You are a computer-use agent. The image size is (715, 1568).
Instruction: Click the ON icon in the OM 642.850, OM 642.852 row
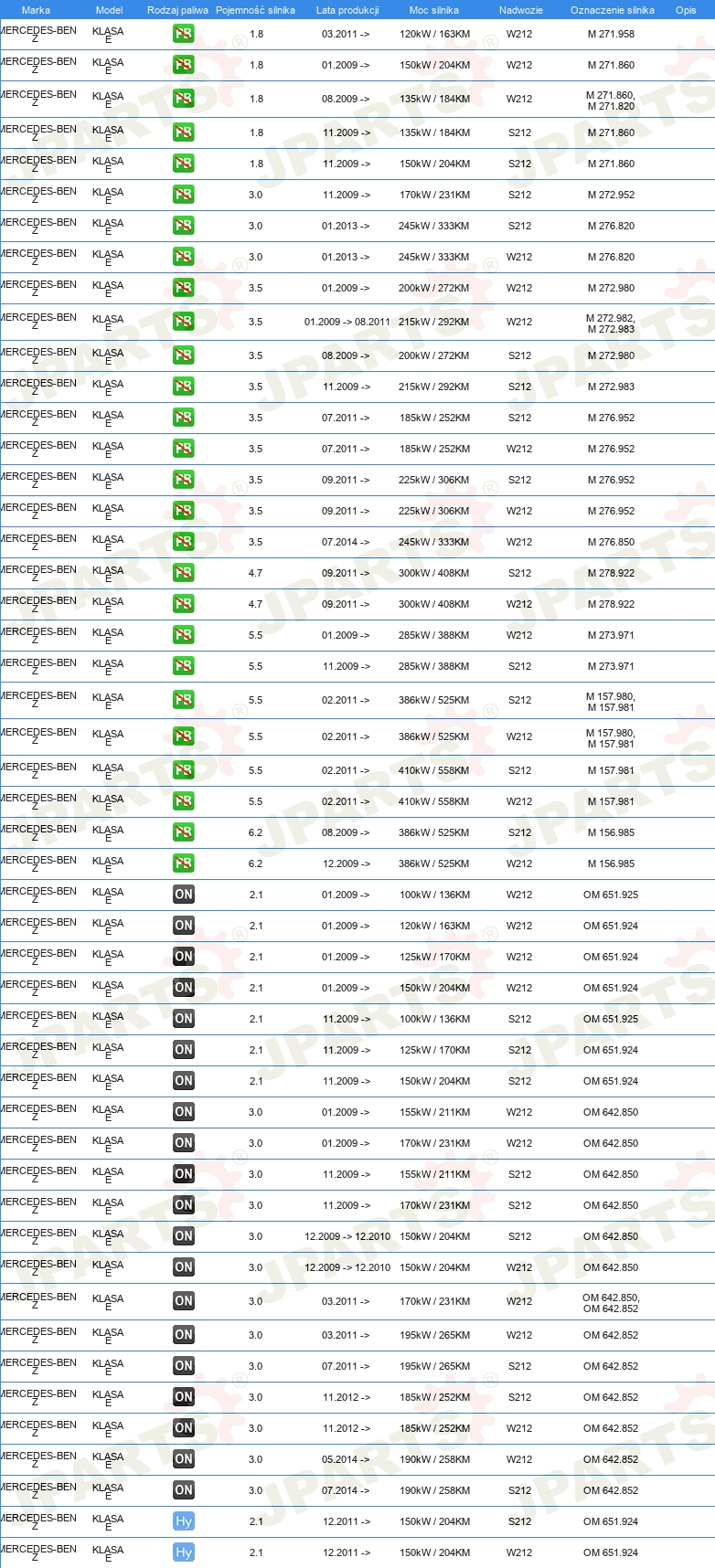[x=183, y=1301]
